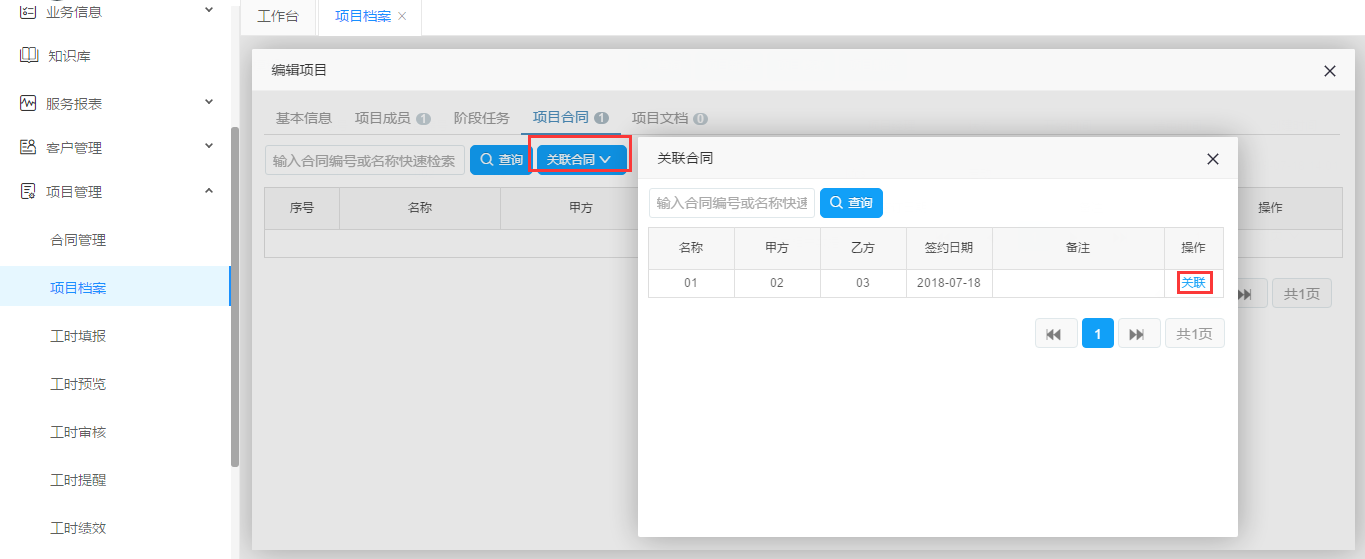1365x559 pixels.
Task: Click contract search field in 关联合同 dialog
Action: tap(731, 203)
